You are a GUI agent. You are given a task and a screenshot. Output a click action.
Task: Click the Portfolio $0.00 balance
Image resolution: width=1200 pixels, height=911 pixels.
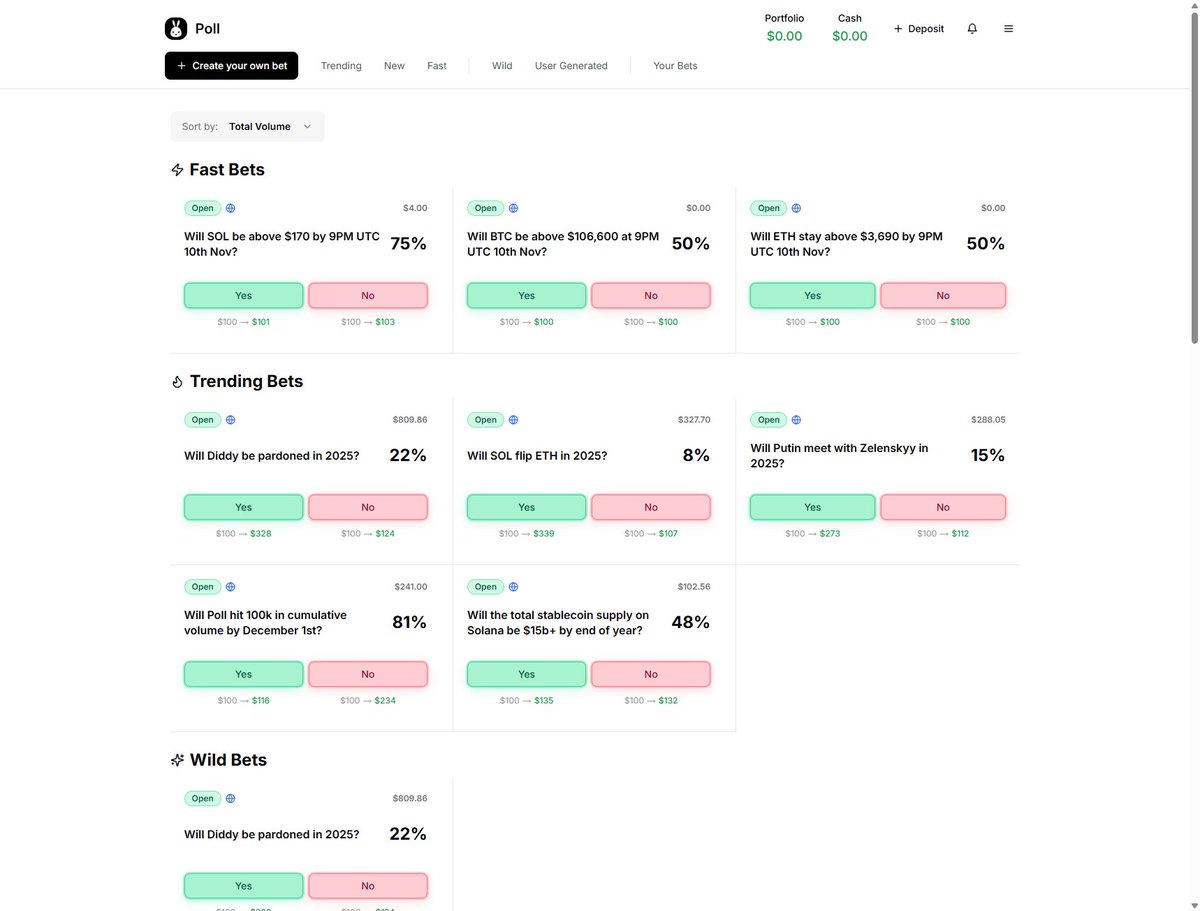click(x=784, y=36)
